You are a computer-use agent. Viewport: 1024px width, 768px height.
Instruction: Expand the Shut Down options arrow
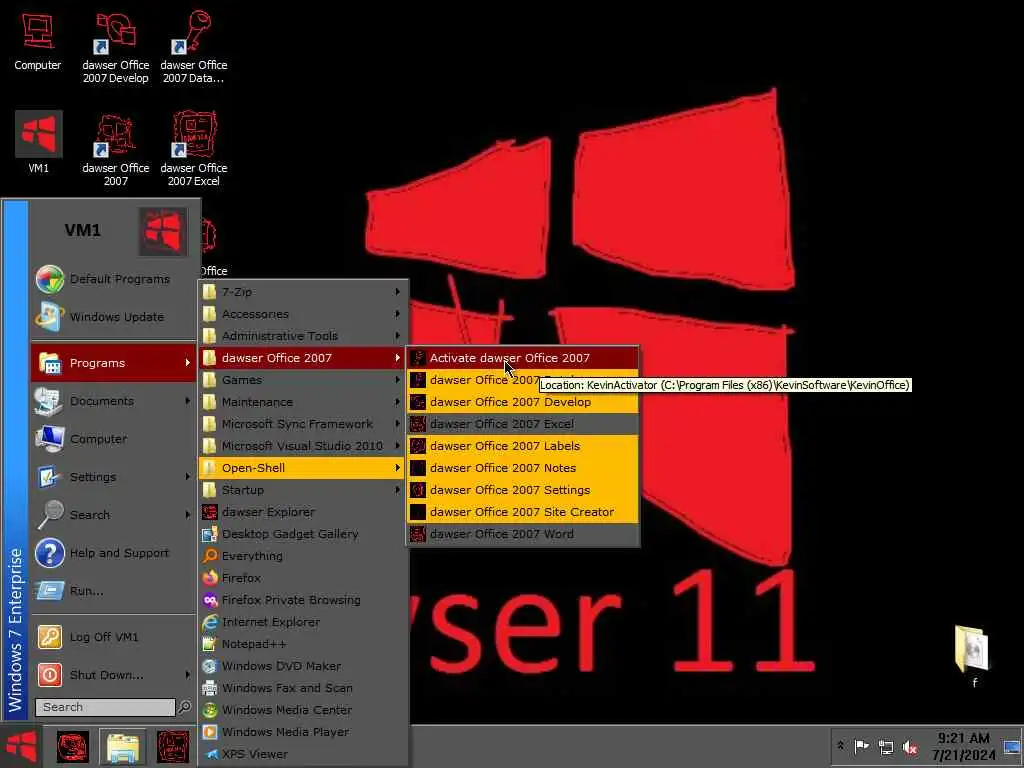click(x=187, y=675)
